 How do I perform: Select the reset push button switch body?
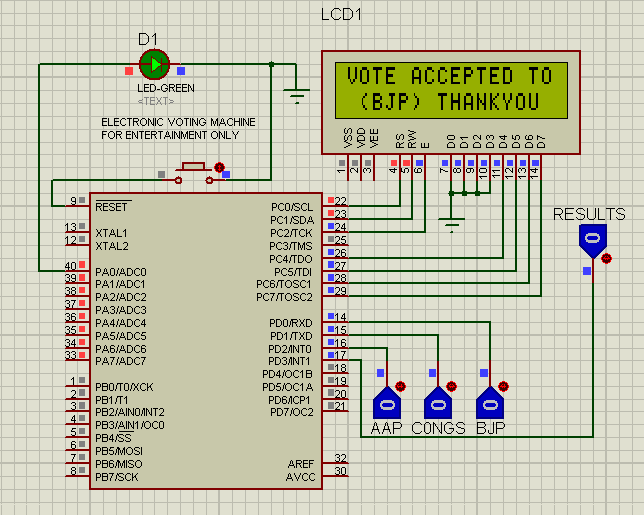click(x=193, y=173)
